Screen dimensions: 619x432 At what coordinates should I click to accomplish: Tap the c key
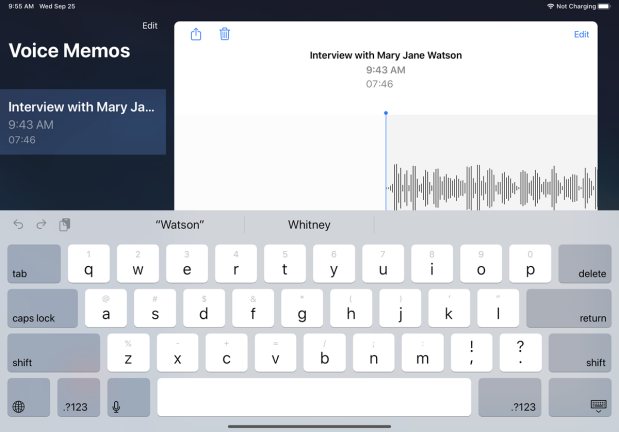click(226, 353)
